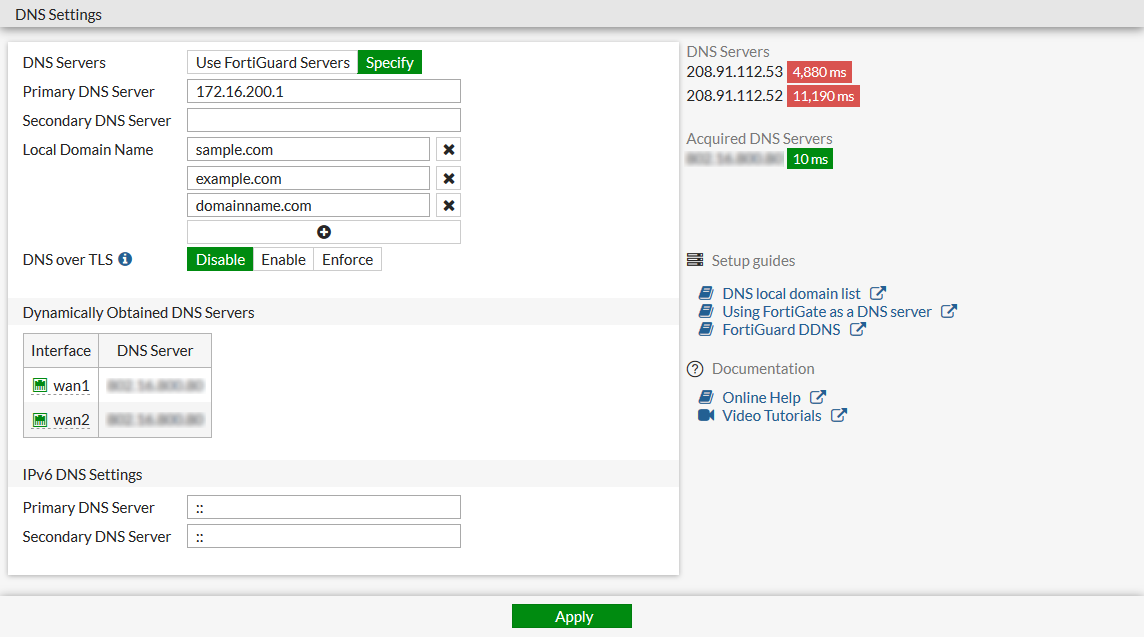Open Using FortiGate as a DNS server guide

click(x=827, y=312)
